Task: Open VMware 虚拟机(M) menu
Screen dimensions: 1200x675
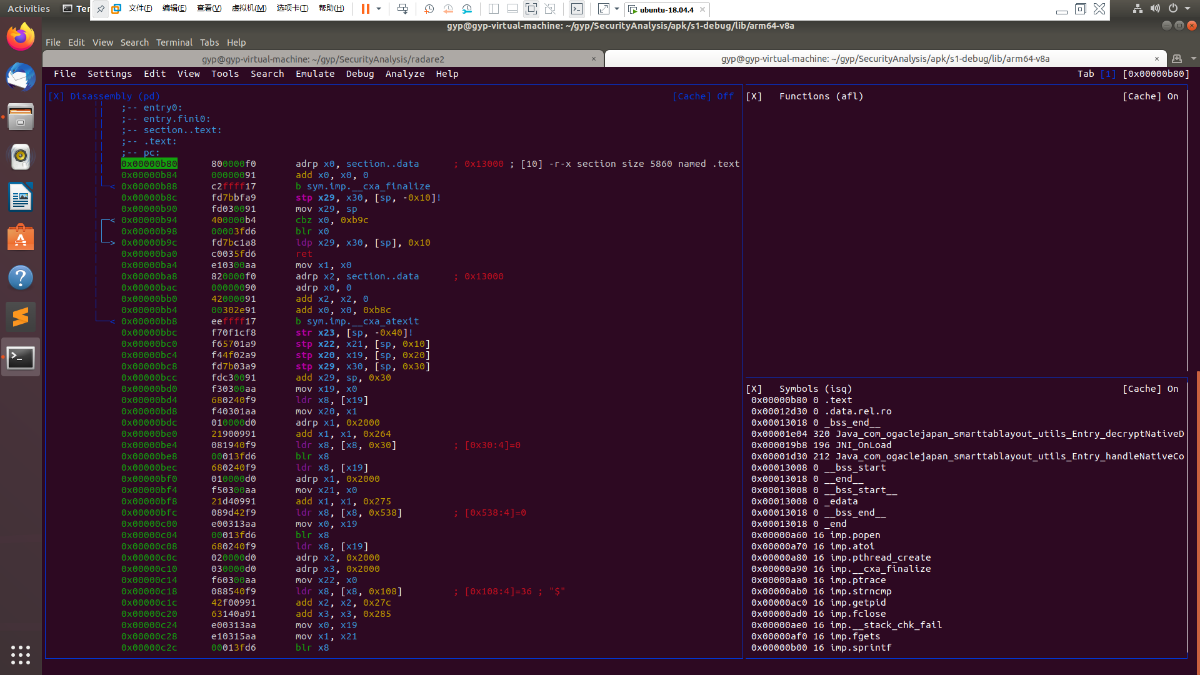Action: [249, 8]
